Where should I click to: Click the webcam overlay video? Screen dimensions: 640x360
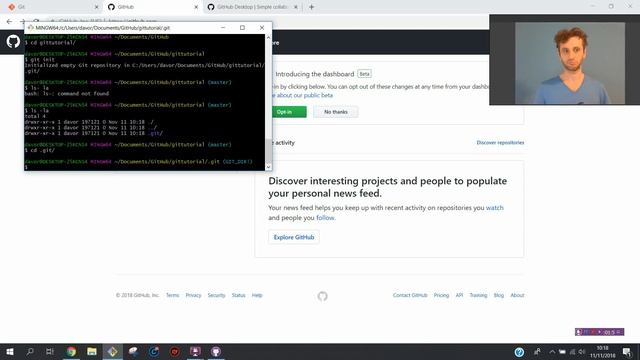pyautogui.click(x=564, y=60)
